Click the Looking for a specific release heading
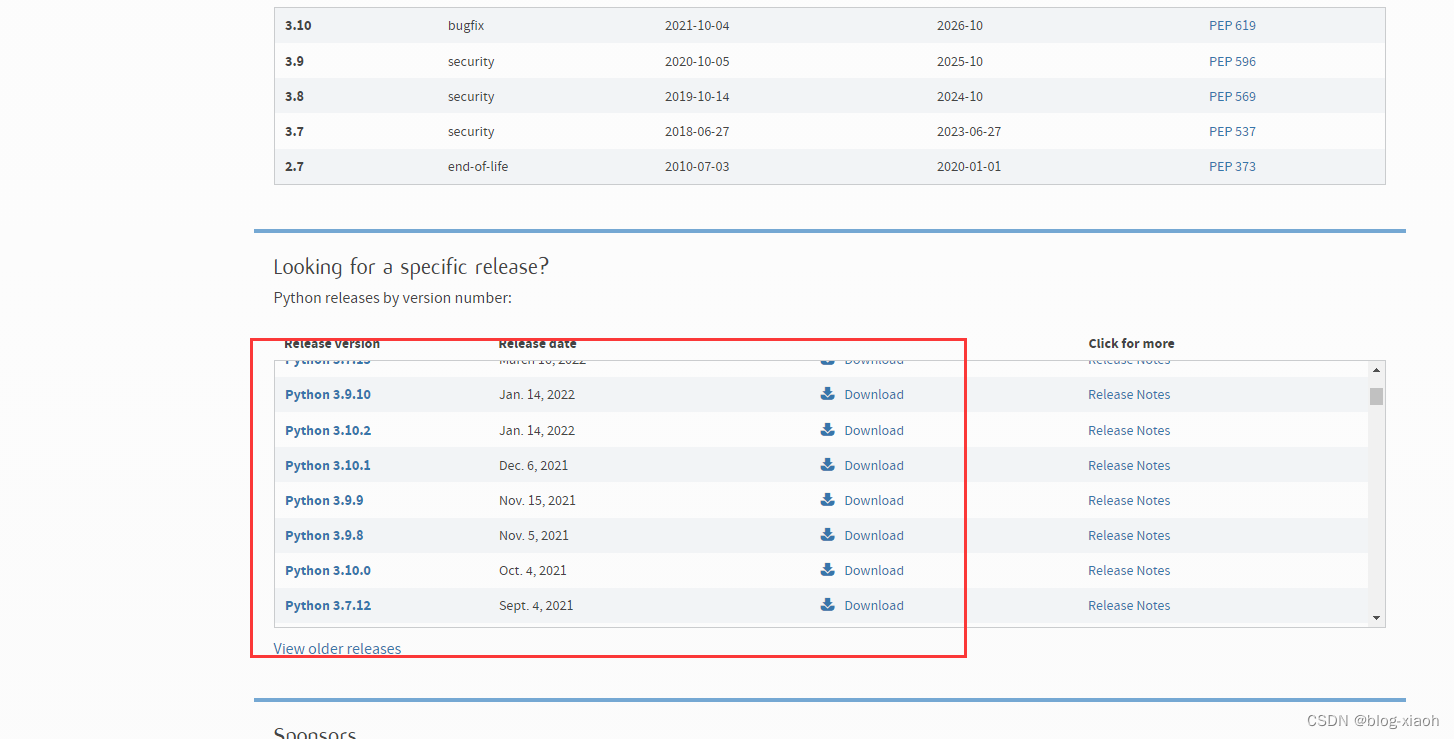Screen dimensions: 1454x739 pos(411,267)
